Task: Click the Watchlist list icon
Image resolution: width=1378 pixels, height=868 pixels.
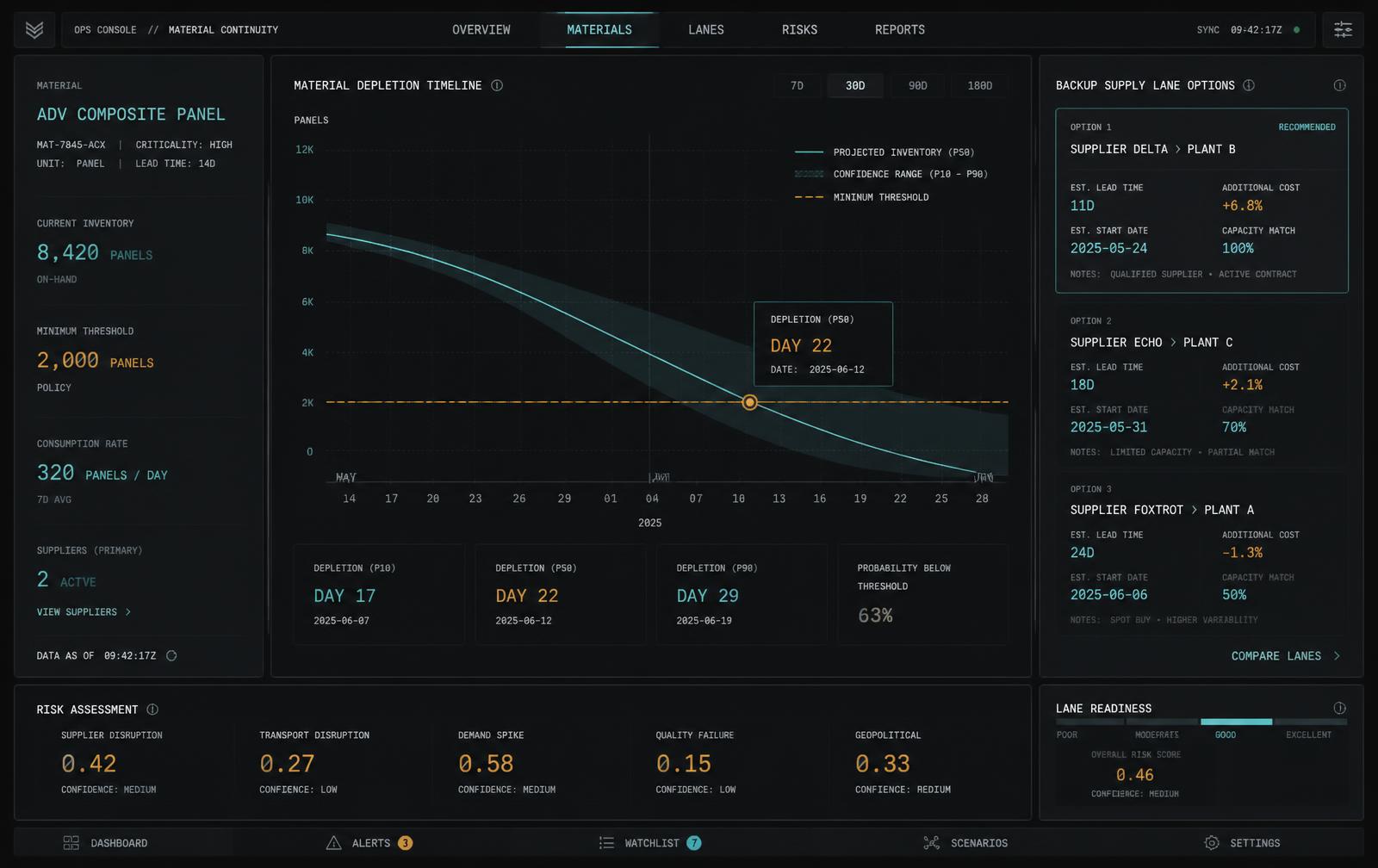Action: tap(606, 843)
